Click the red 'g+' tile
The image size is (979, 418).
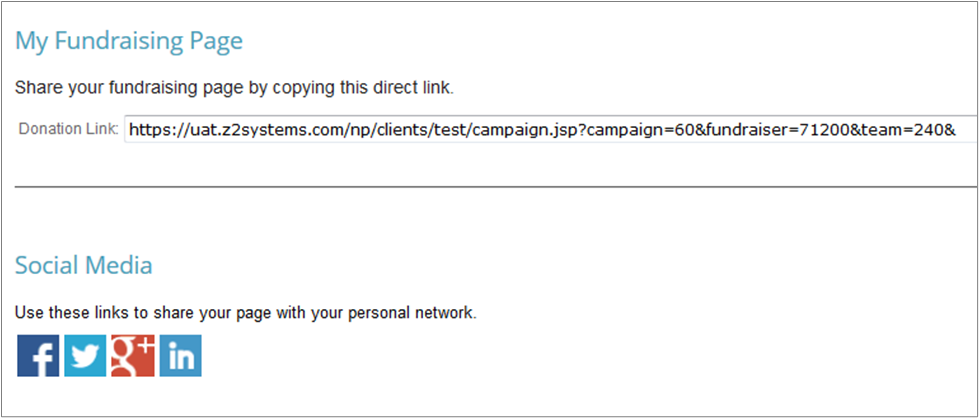[x=132, y=356]
